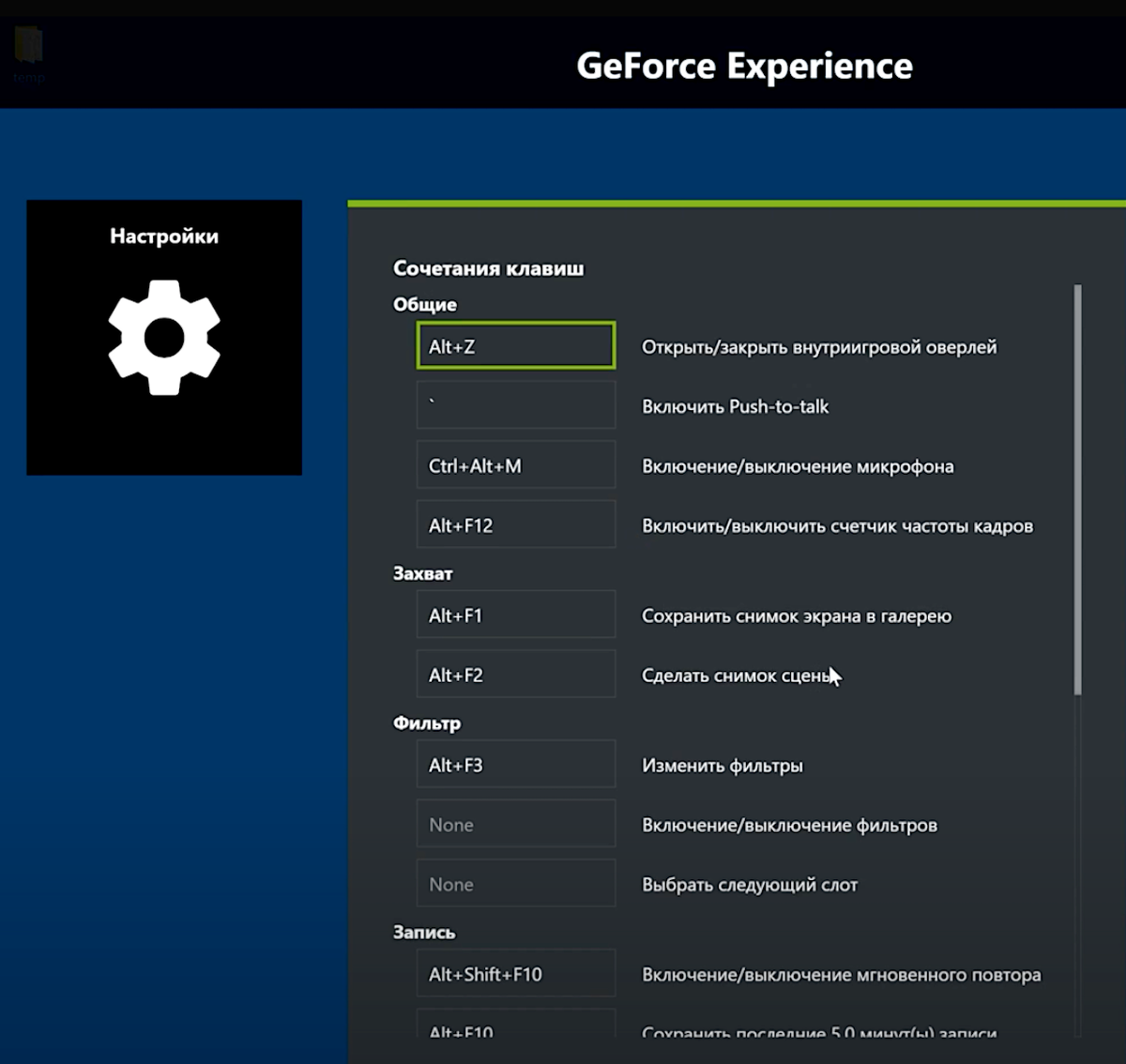The width and height of the screenshot is (1126, 1064).
Task: Click label Включение/выключение мгновенного повтора
Action: tap(842, 975)
